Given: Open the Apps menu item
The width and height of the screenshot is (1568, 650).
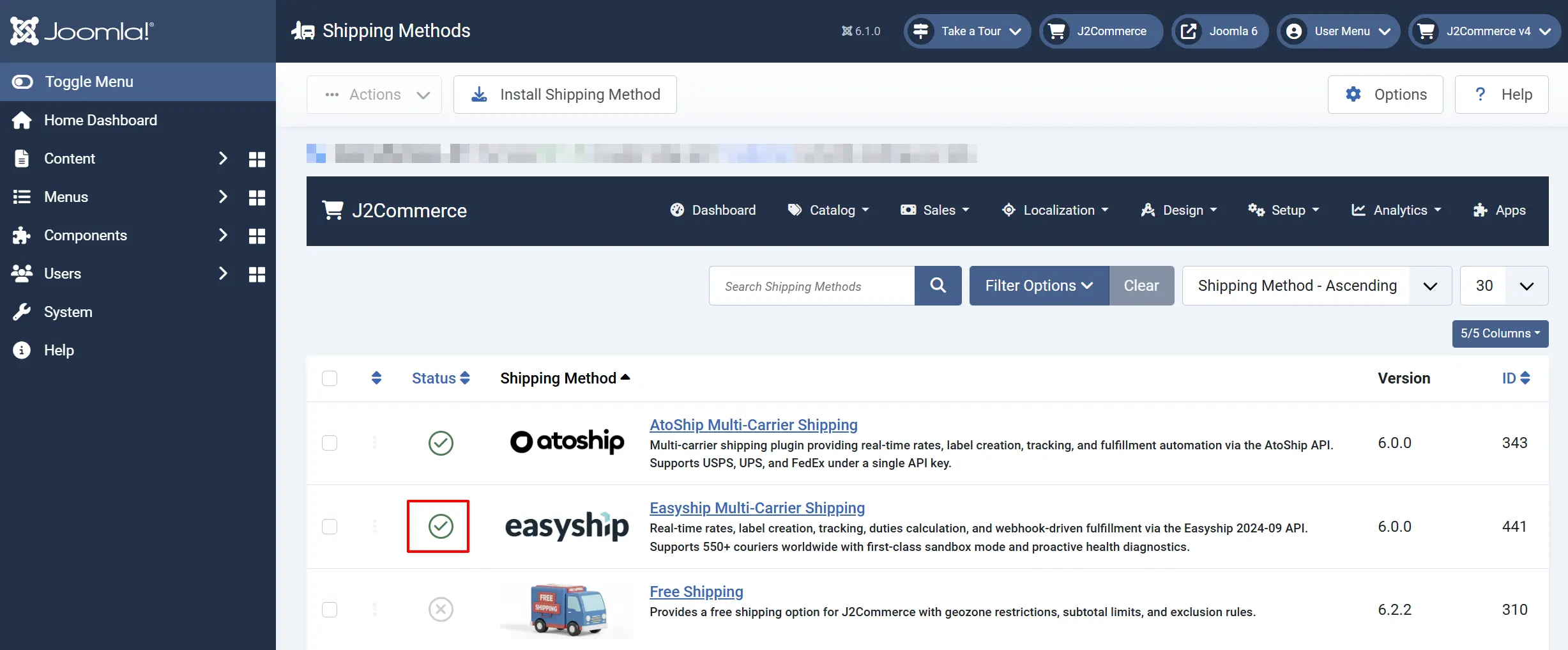Looking at the screenshot, I should pos(1499,210).
